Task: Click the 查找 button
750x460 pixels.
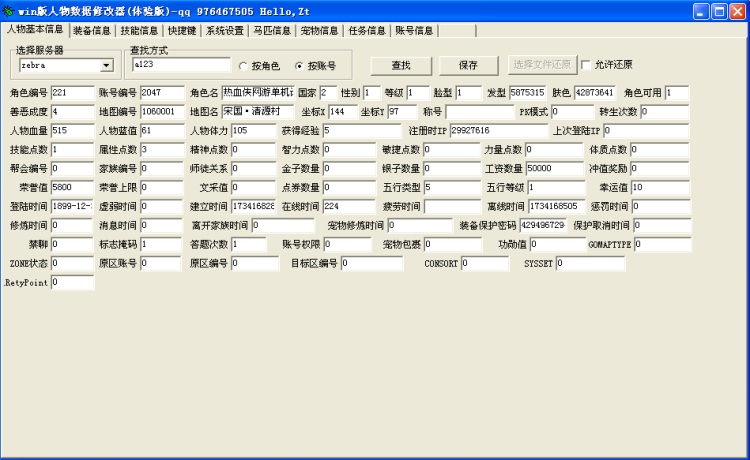Action: tap(400, 65)
